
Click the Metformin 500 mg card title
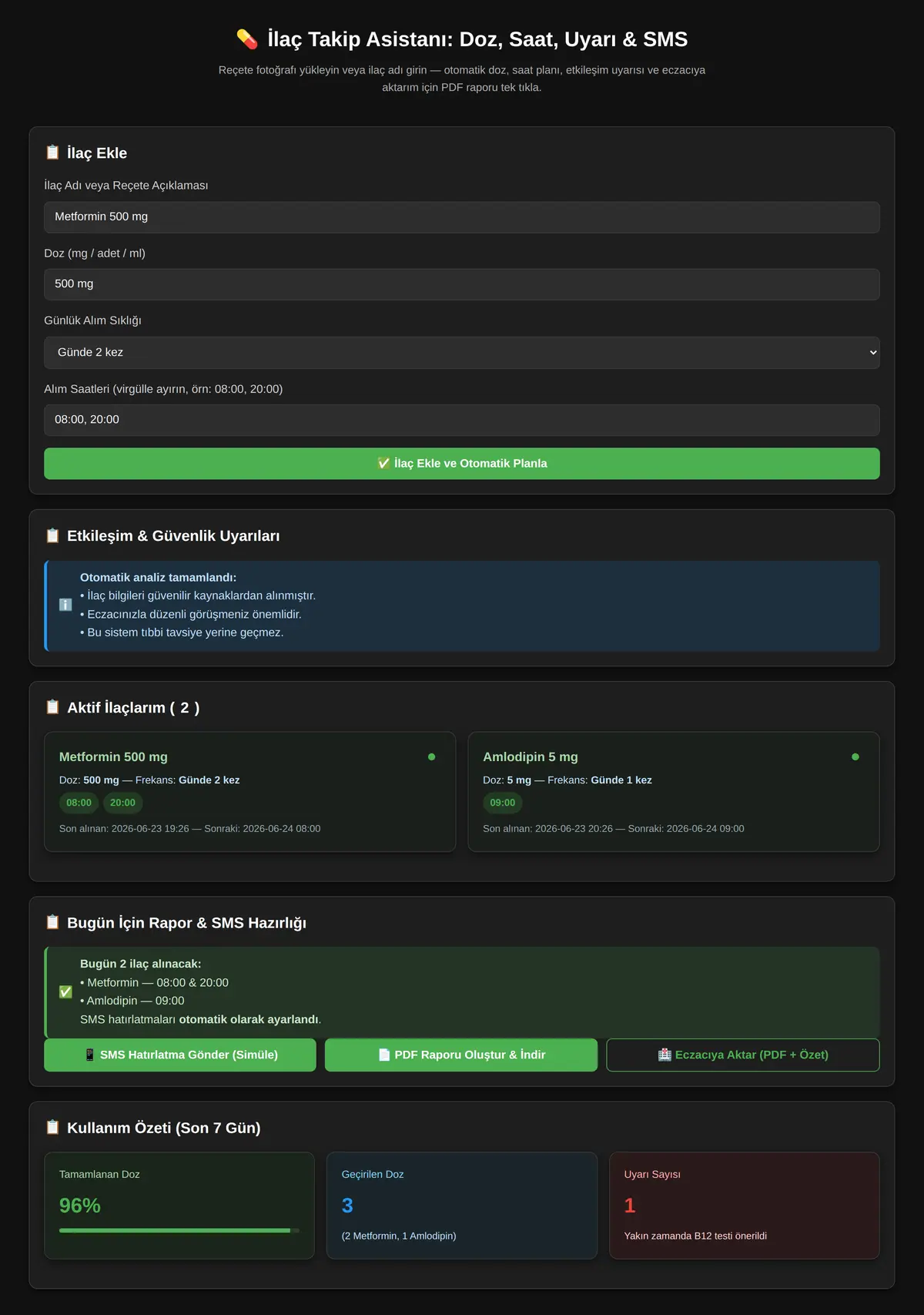click(x=113, y=756)
